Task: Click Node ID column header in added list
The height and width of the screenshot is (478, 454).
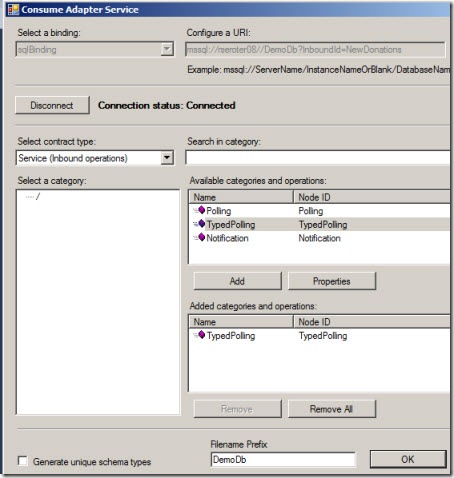Action: [x=372, y=322]
